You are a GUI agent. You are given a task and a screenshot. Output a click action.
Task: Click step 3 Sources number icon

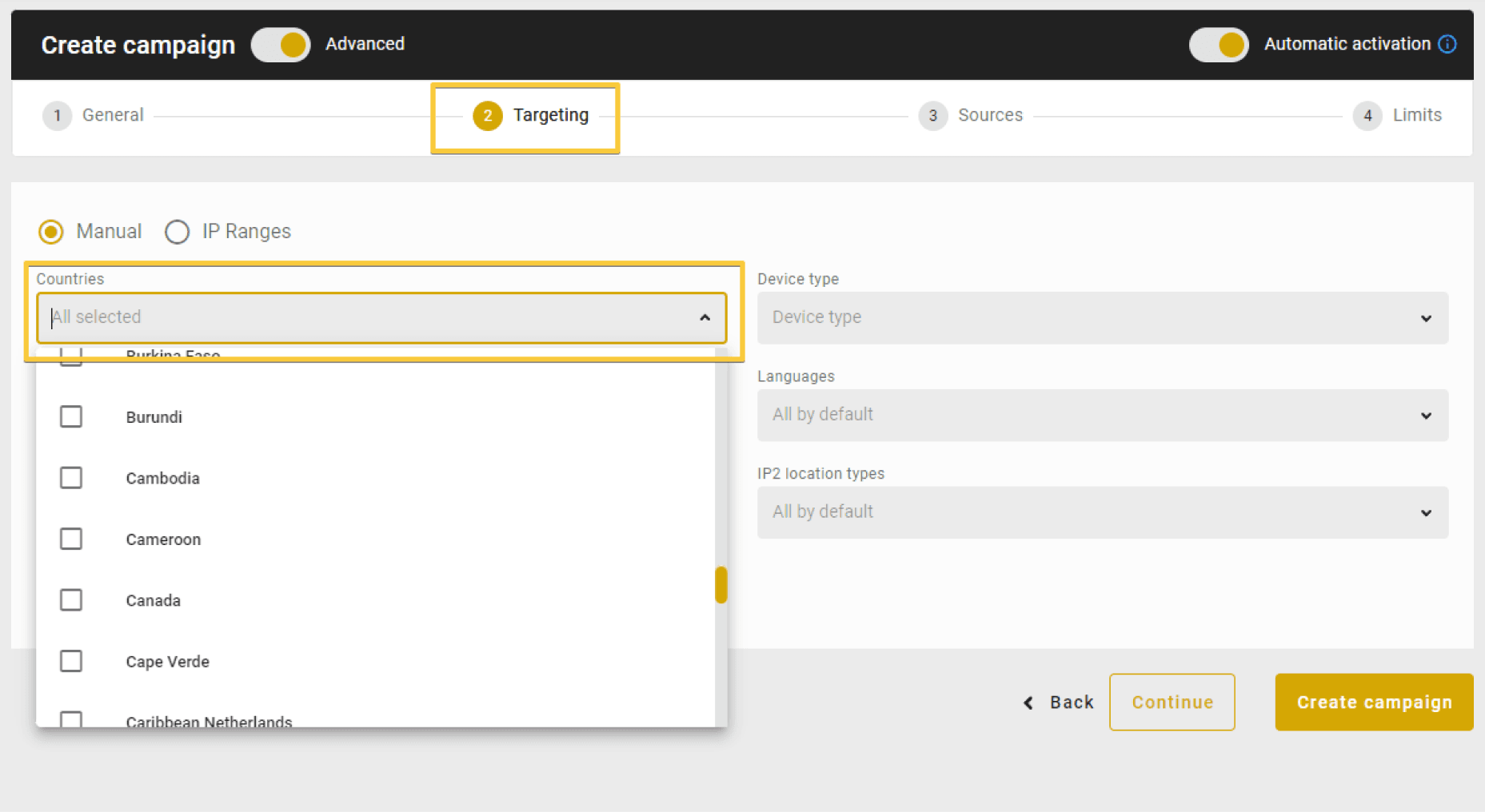(x=932, y=116)
